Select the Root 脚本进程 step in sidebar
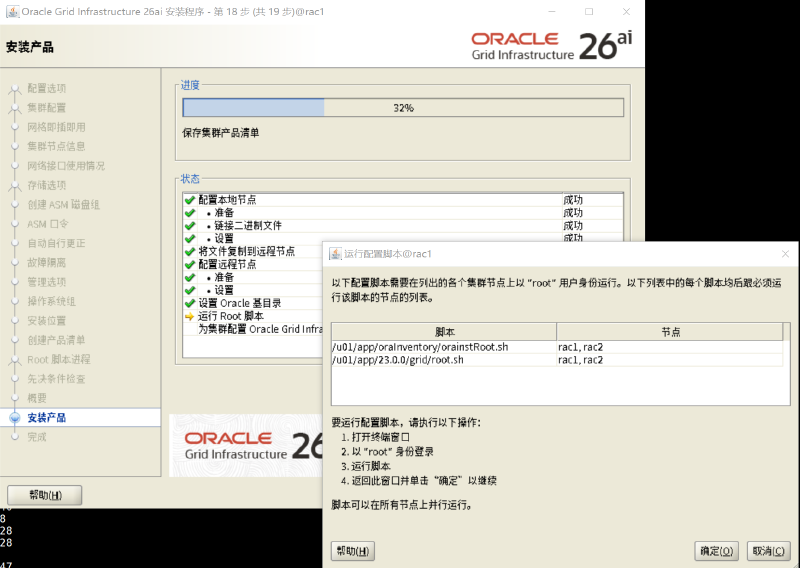This screenshot has height=568, width=800. pyautogui.click(x=59, y=359)
